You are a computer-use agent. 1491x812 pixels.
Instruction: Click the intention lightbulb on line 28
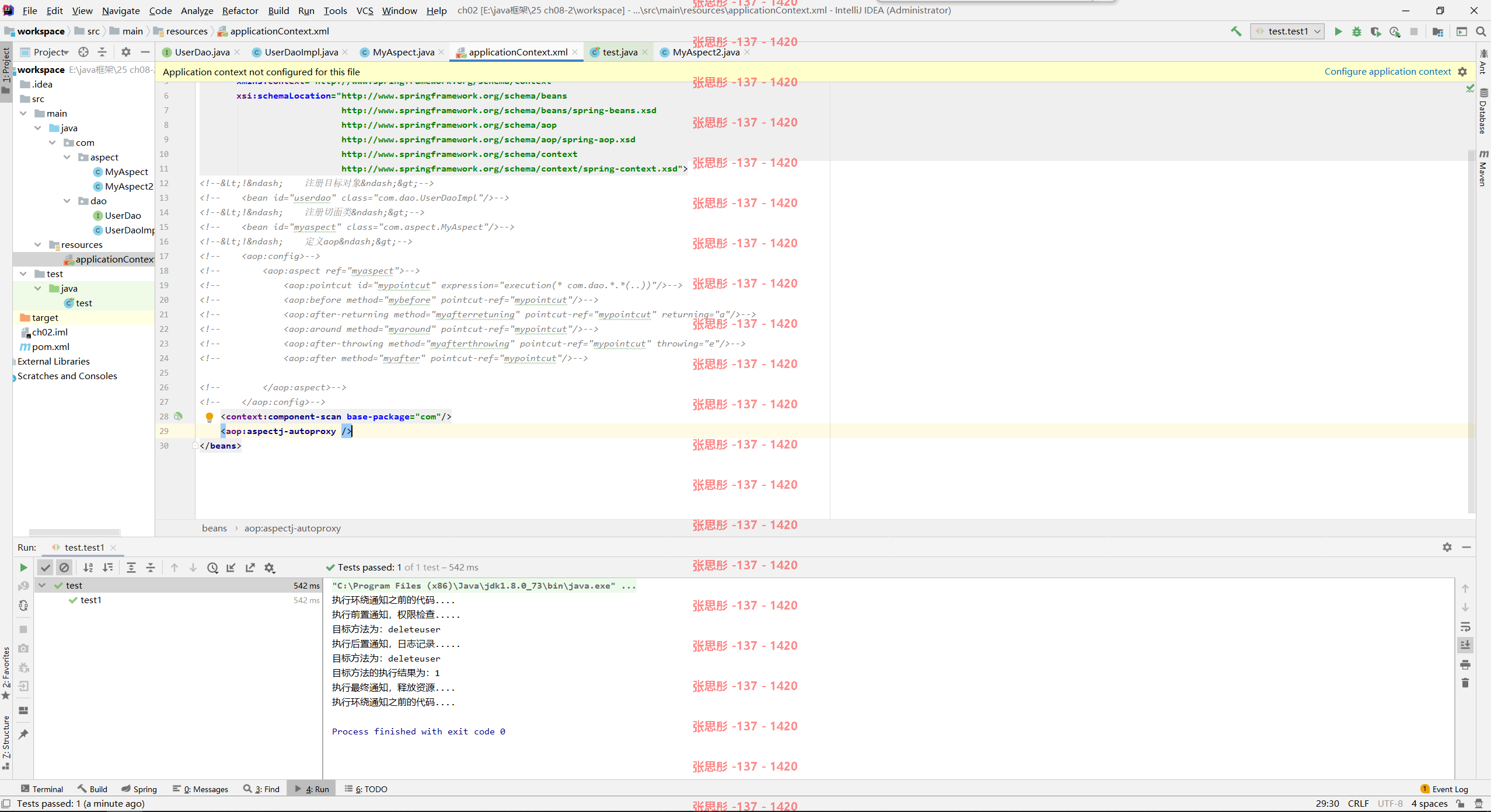tap(209, 417)
